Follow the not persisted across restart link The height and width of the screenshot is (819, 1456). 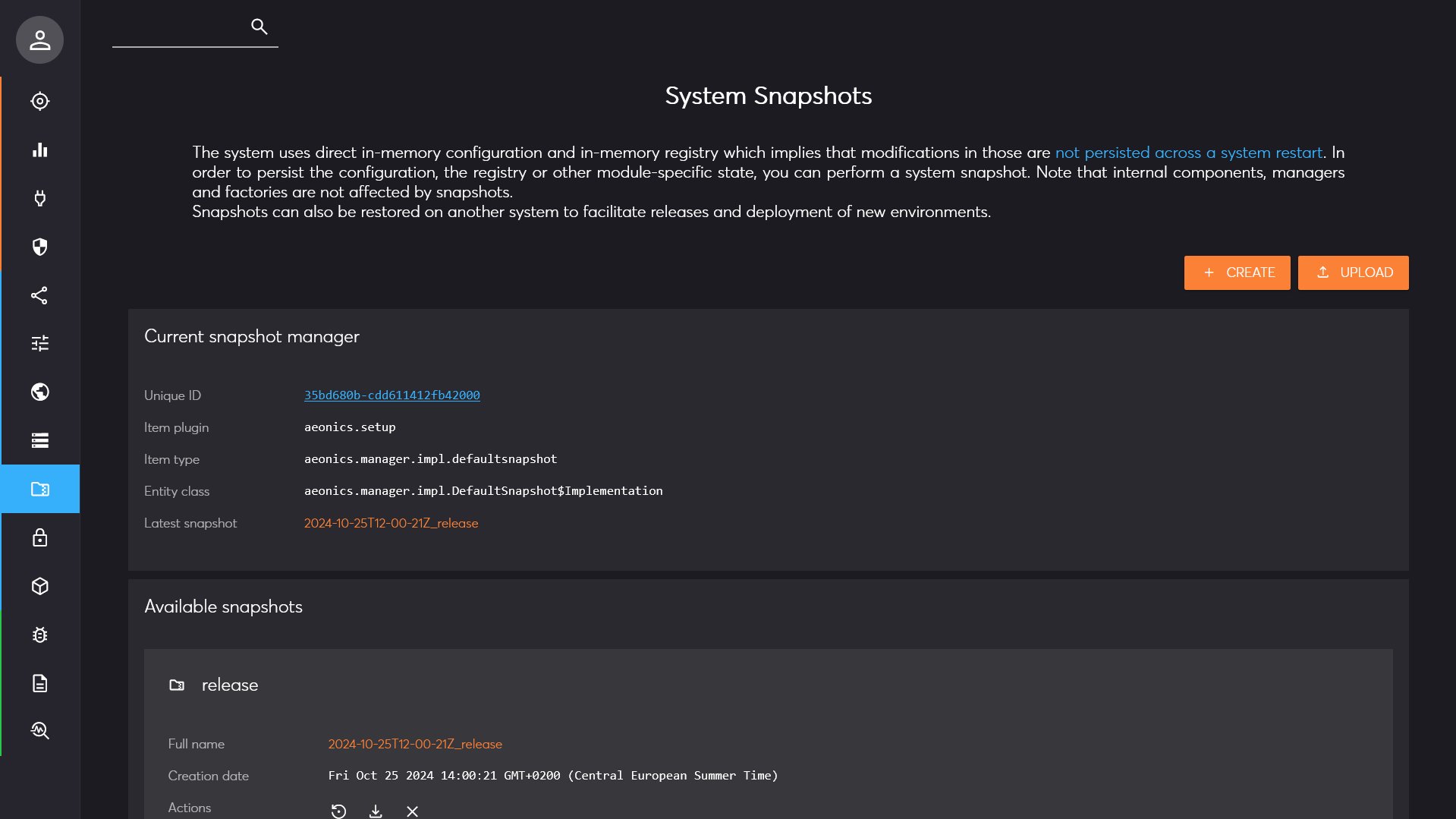click(1188, 153)
